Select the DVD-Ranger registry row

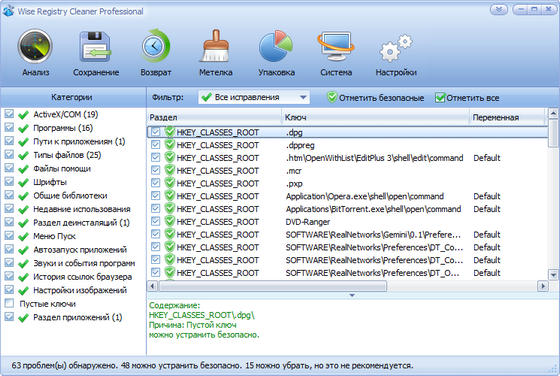[x=347, y=222]
